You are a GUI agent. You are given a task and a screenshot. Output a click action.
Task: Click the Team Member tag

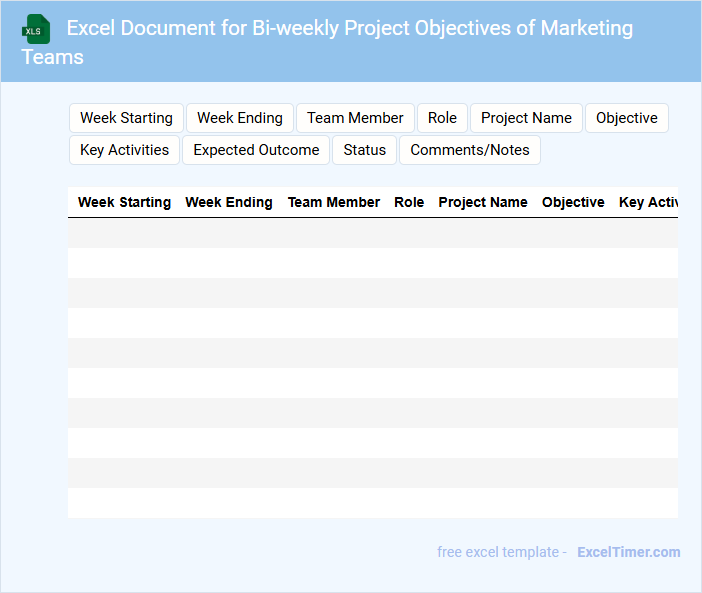coord(355,118)
